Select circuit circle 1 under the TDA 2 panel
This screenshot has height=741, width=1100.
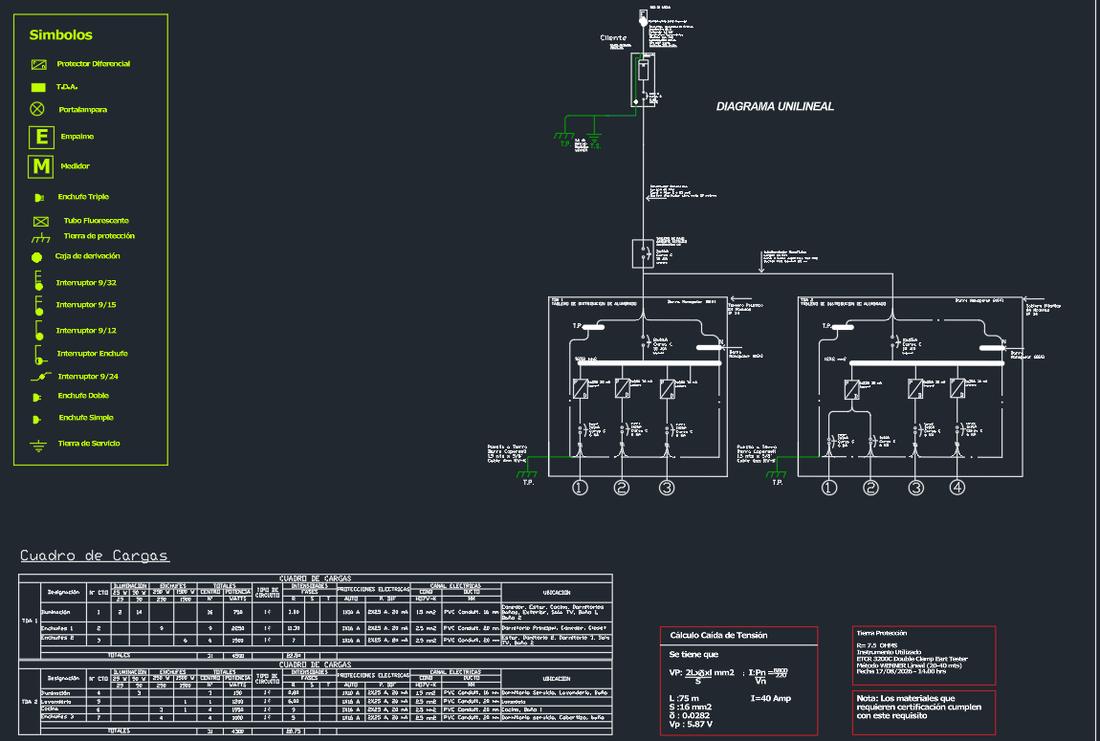(829, 488)
